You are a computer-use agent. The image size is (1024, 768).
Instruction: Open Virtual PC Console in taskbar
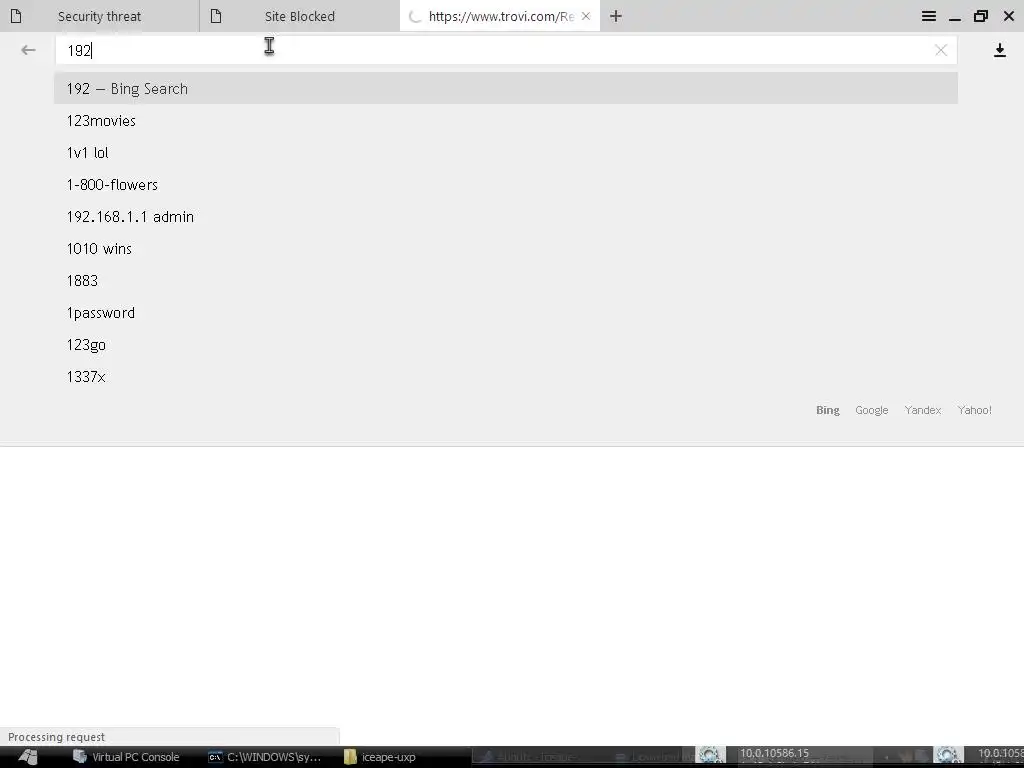[126, 757]
